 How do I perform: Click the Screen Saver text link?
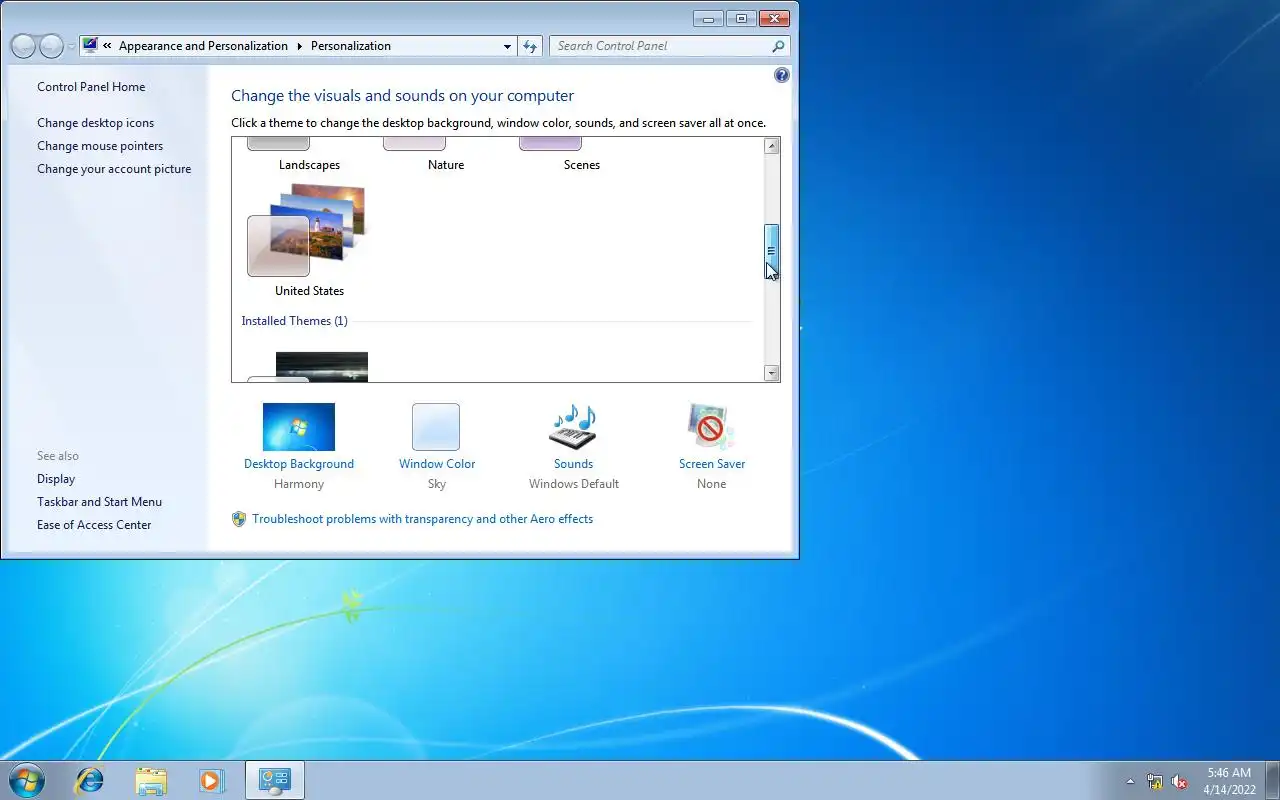[x=712, y=464]
